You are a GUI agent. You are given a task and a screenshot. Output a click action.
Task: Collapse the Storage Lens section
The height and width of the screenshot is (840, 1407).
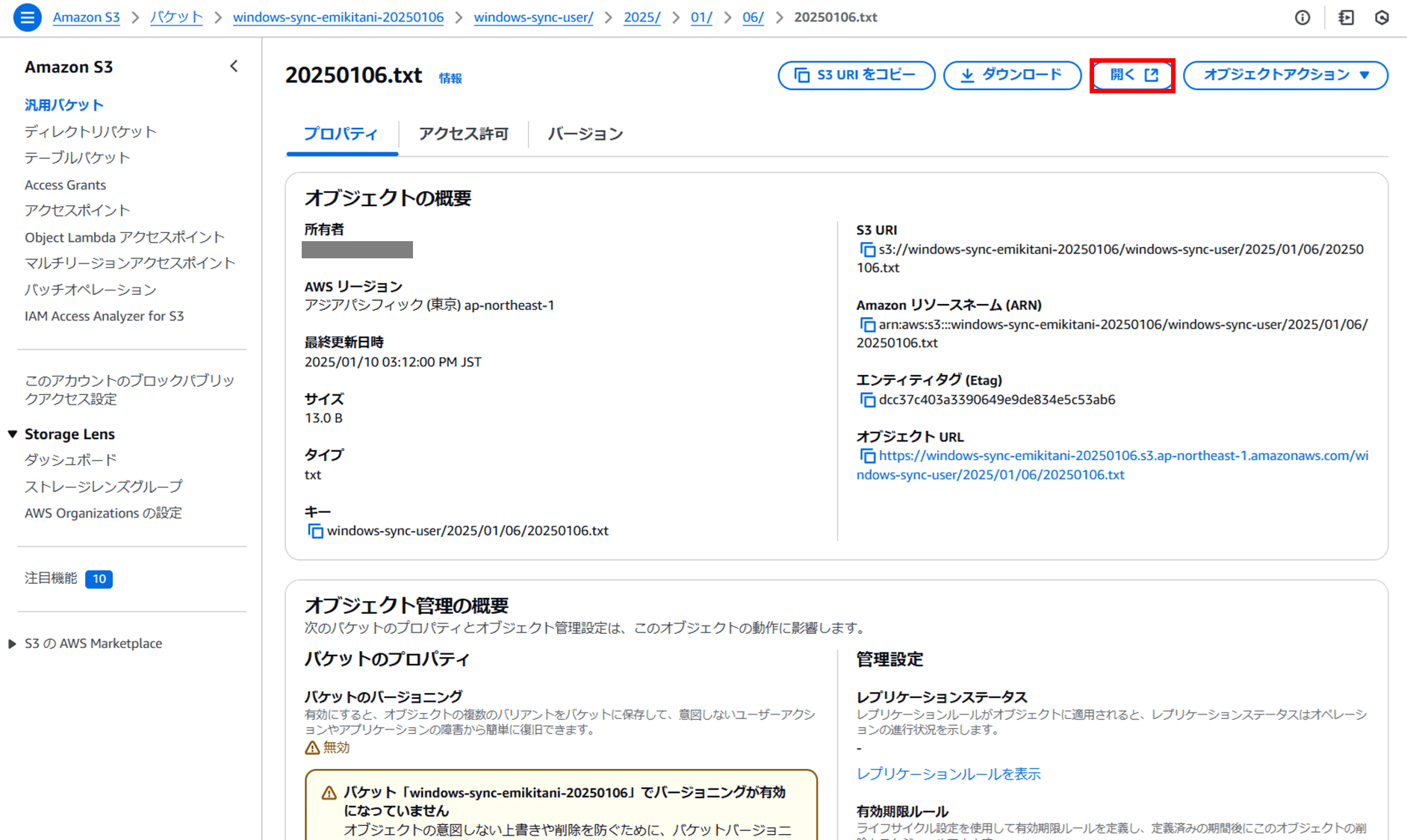pos(12,434)
